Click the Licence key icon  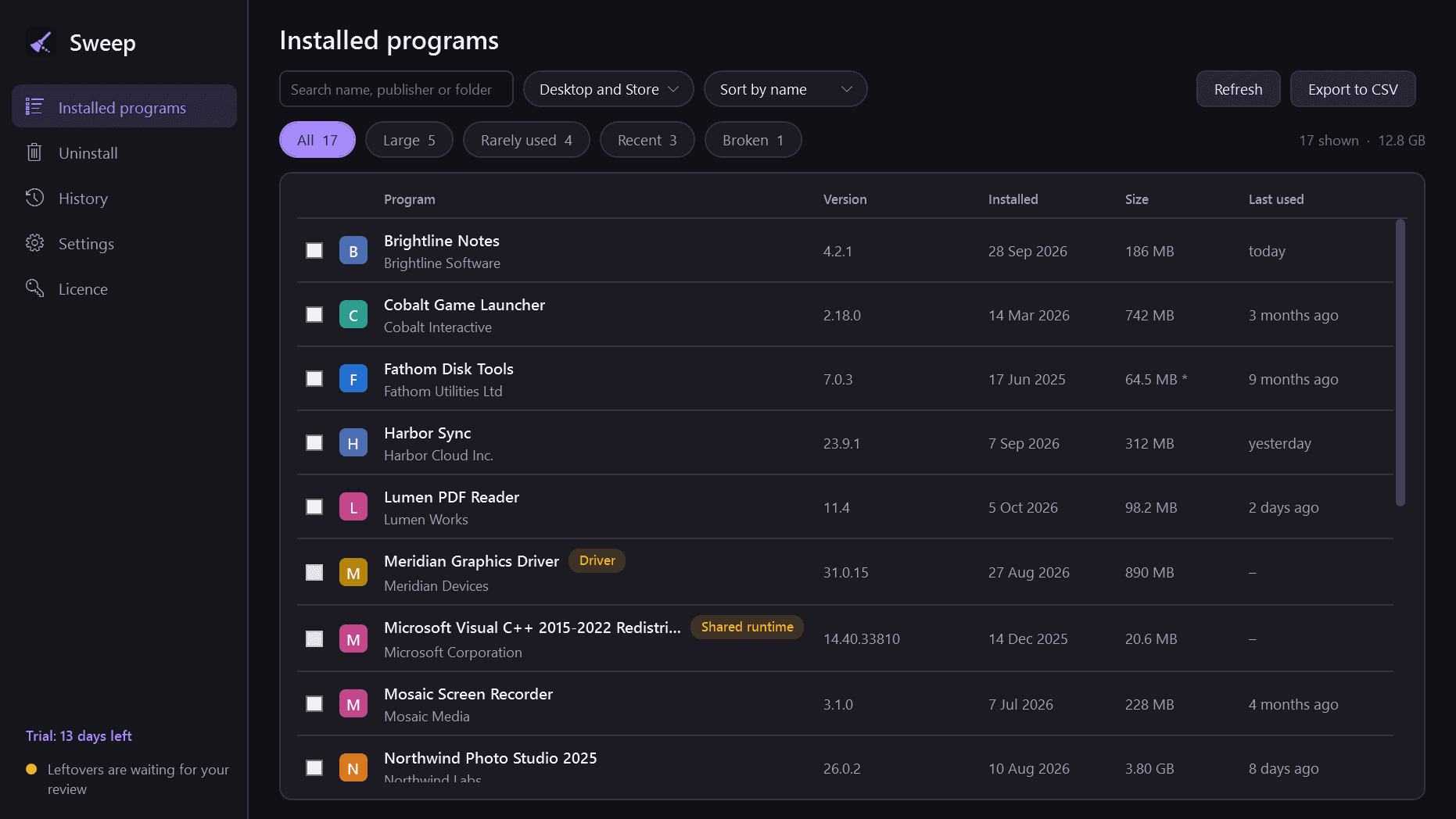point(34,288)
